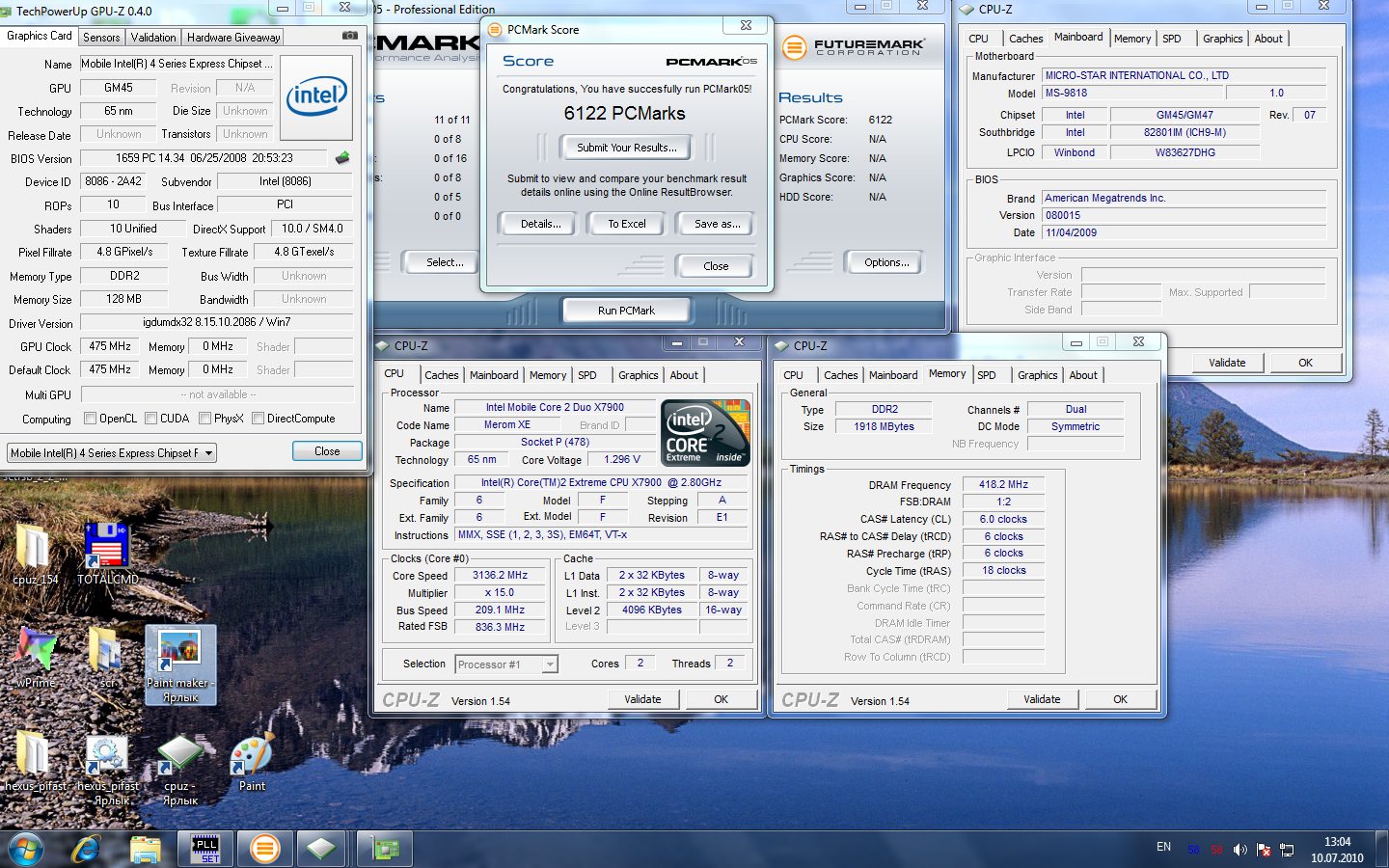Image resolution: width=1389 pixels, height=868 pixels.
Task: Click the EN language indicator in tray
Action: (1163, 847)
